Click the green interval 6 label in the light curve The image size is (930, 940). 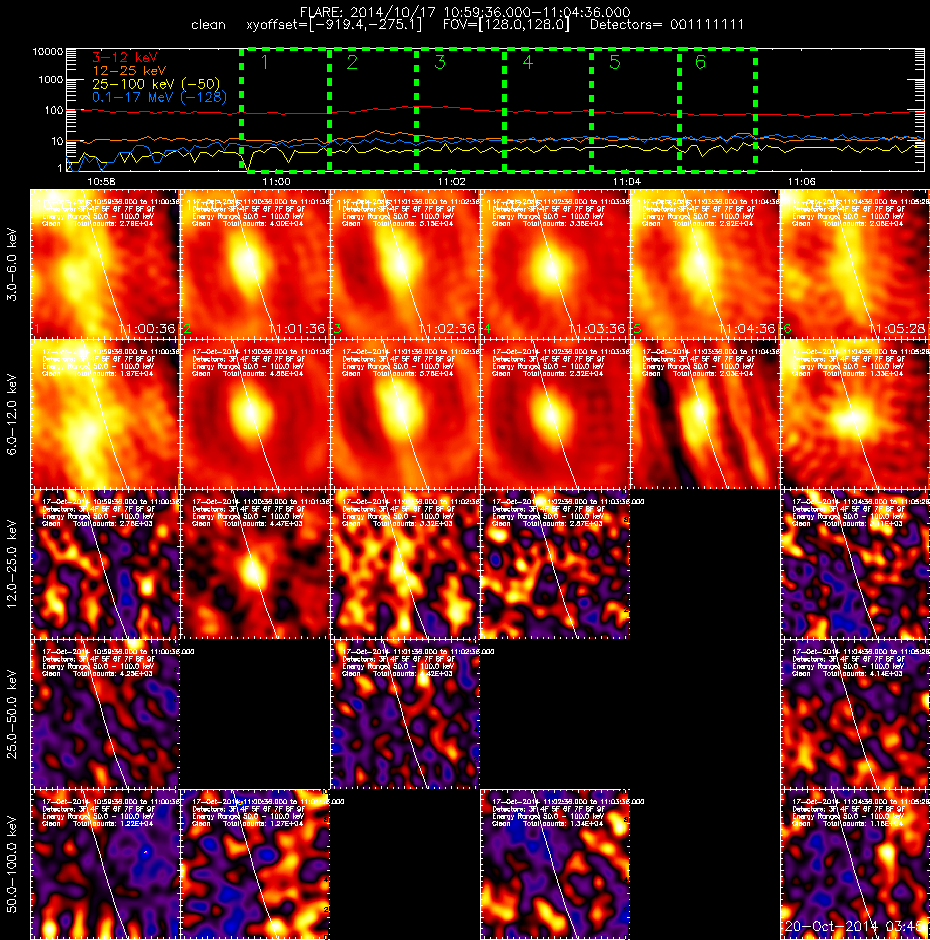click(700, 62)
